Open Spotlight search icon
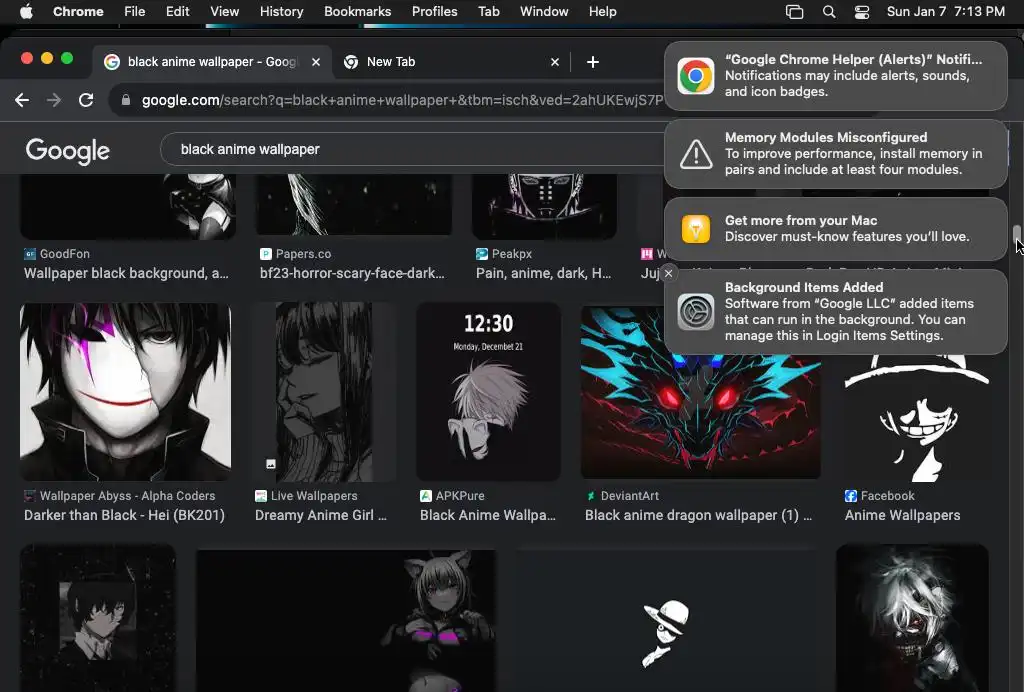 click(829, 12)
